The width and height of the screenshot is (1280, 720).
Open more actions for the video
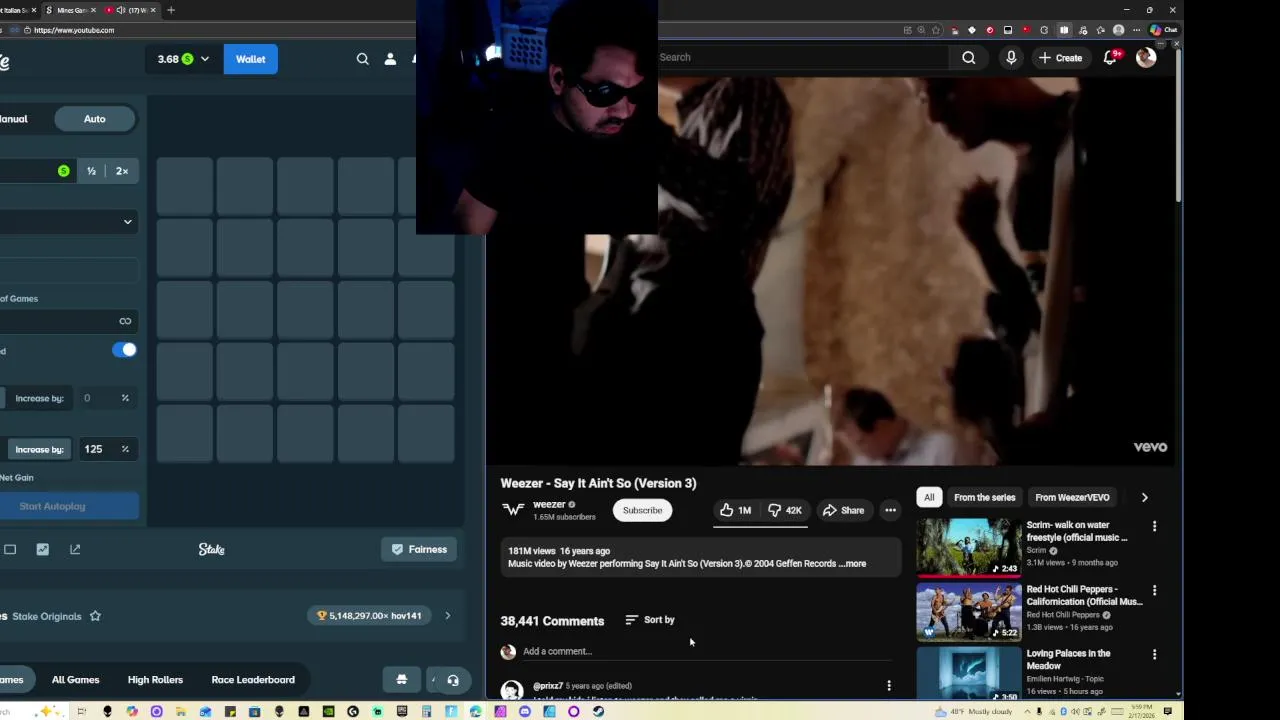pyautogui.click(x=890, y=510)
